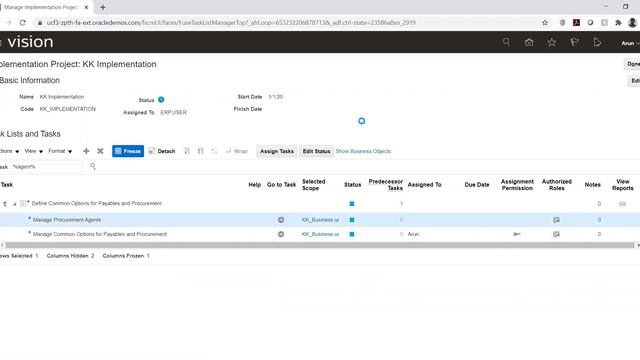Open a new browser tab
Screen dimensions: 640x360
coord(103,7)
